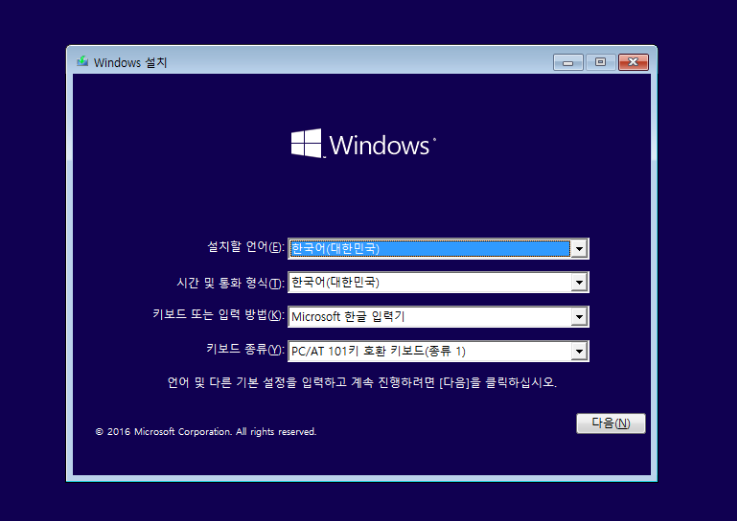Minimize the Windows 설치 window

click(568, 62)
